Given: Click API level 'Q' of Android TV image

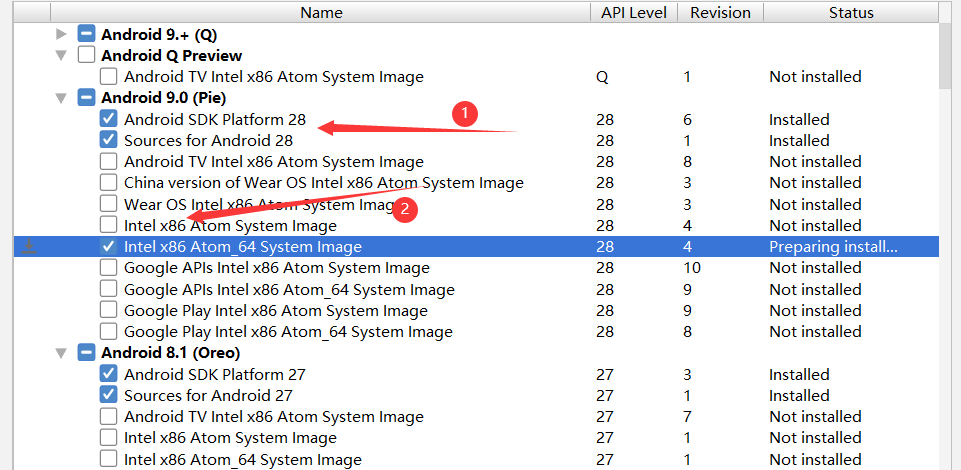Looking at the screenshot, I should [x=602, y=77].
